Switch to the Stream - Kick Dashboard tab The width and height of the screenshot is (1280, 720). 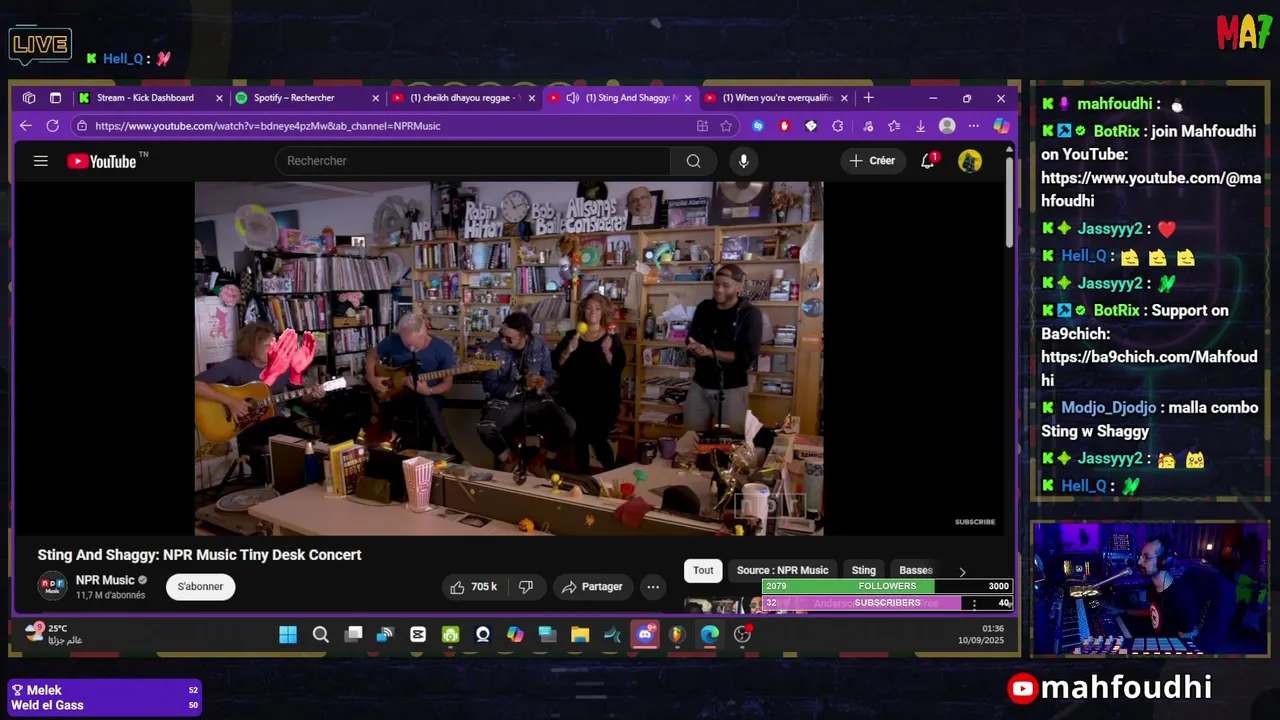tap(150, 98)
